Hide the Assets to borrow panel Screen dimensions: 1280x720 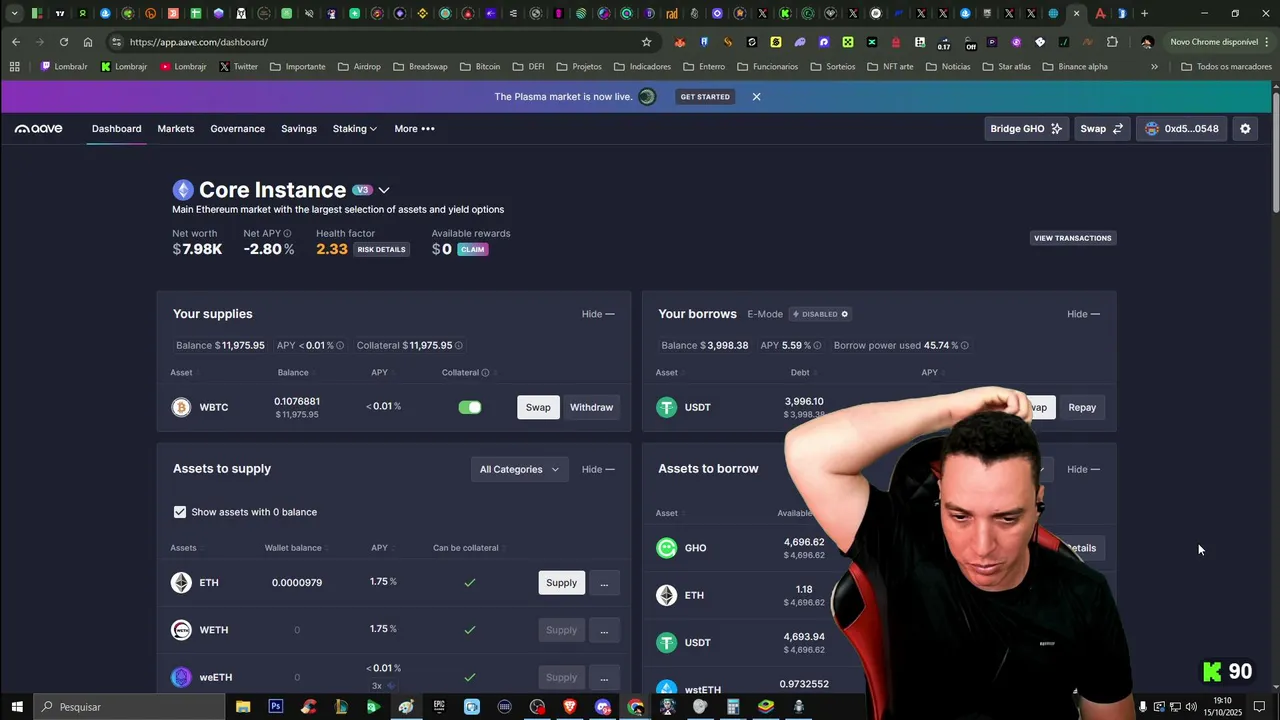tap(1083, 469)
